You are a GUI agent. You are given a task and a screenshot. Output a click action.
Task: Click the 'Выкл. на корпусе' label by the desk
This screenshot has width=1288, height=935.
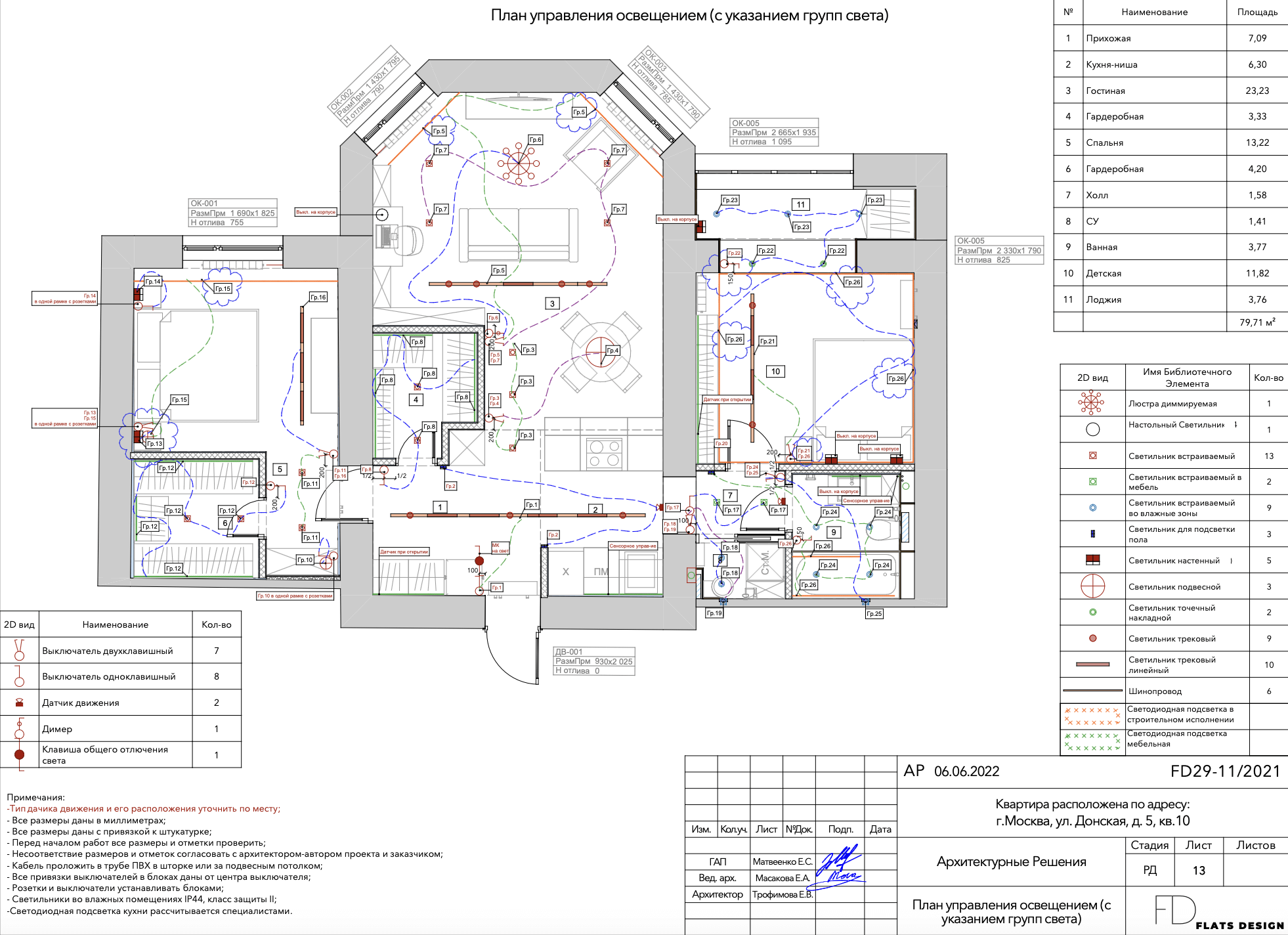pos(316,212)
